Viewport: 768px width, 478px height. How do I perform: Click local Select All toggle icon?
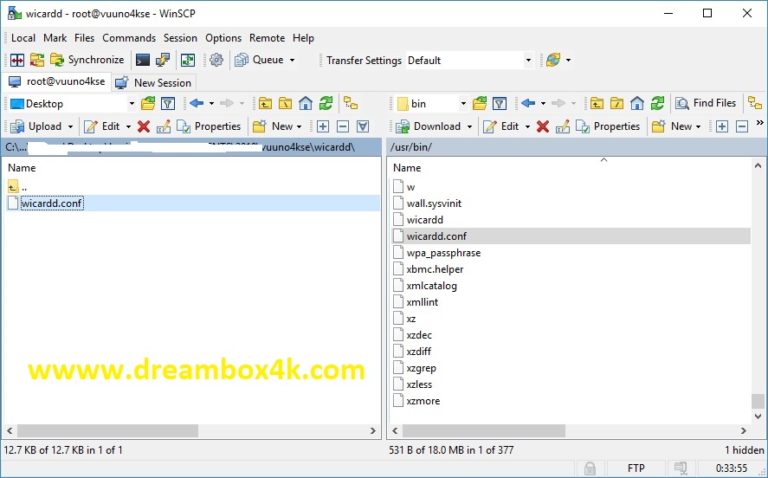click(x=363, y=127)
